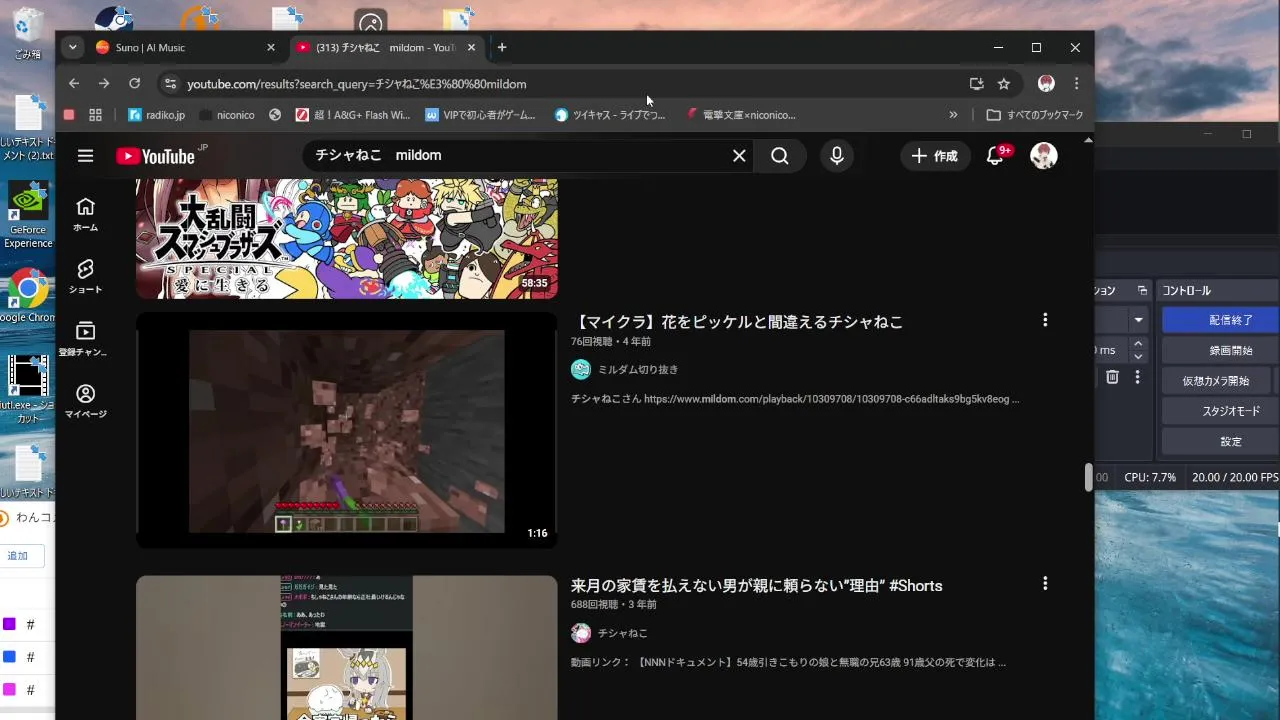Screen dimensions: 1280x720
Task: Switch to the Suno AI Music tab
Action: pyautogui.click(x=185, y=48)
